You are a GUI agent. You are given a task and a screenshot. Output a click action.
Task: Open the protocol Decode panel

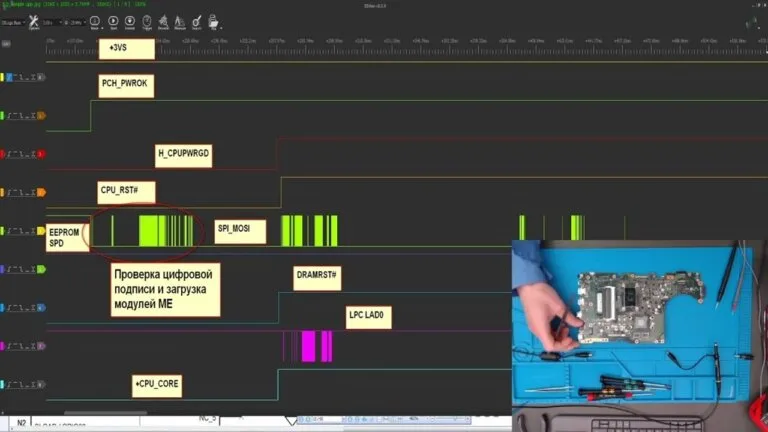click(x=163, y=22)
